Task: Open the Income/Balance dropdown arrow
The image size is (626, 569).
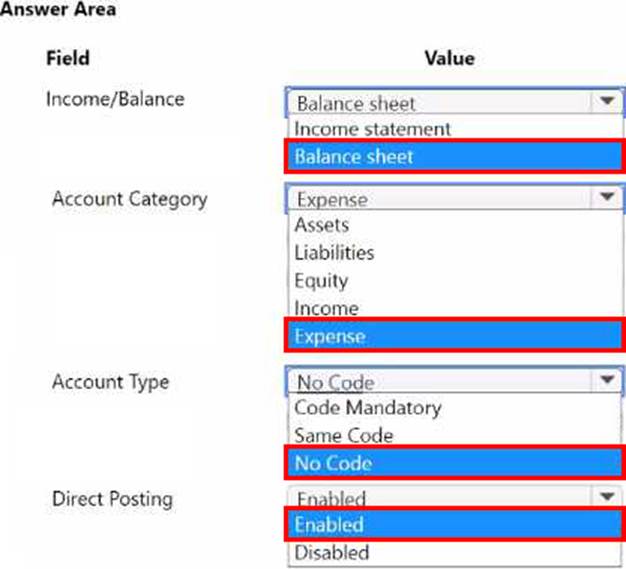Action: [x=605, y=102]
